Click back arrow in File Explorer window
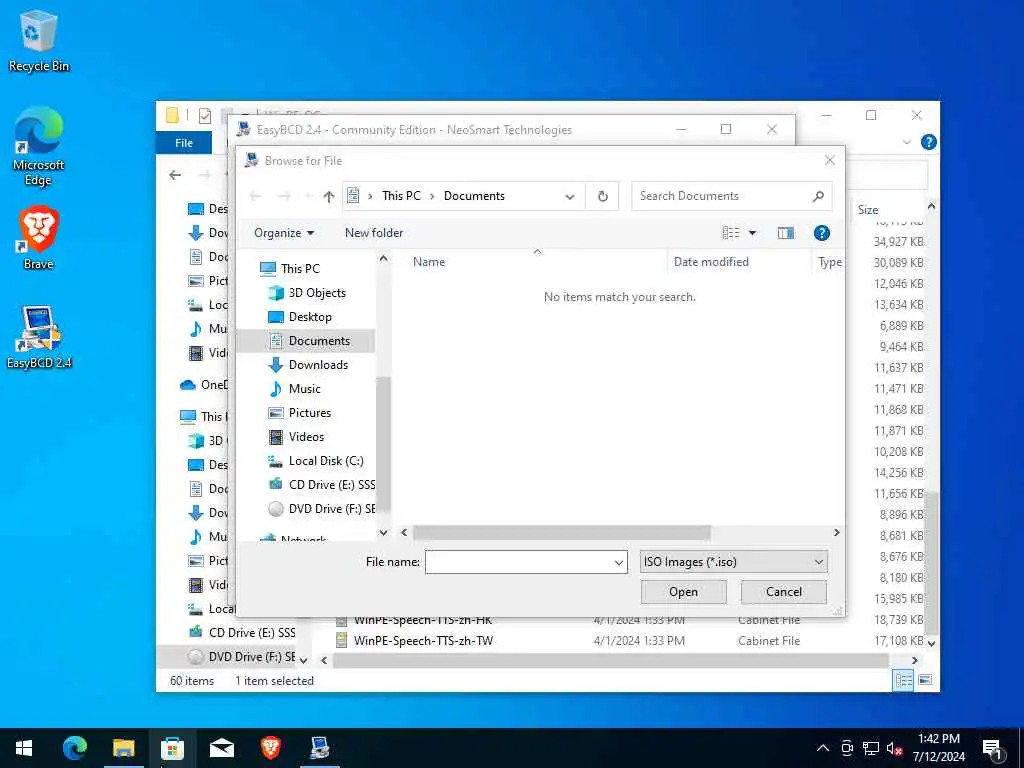1024x768 pixels. click(x=175, y=175)
